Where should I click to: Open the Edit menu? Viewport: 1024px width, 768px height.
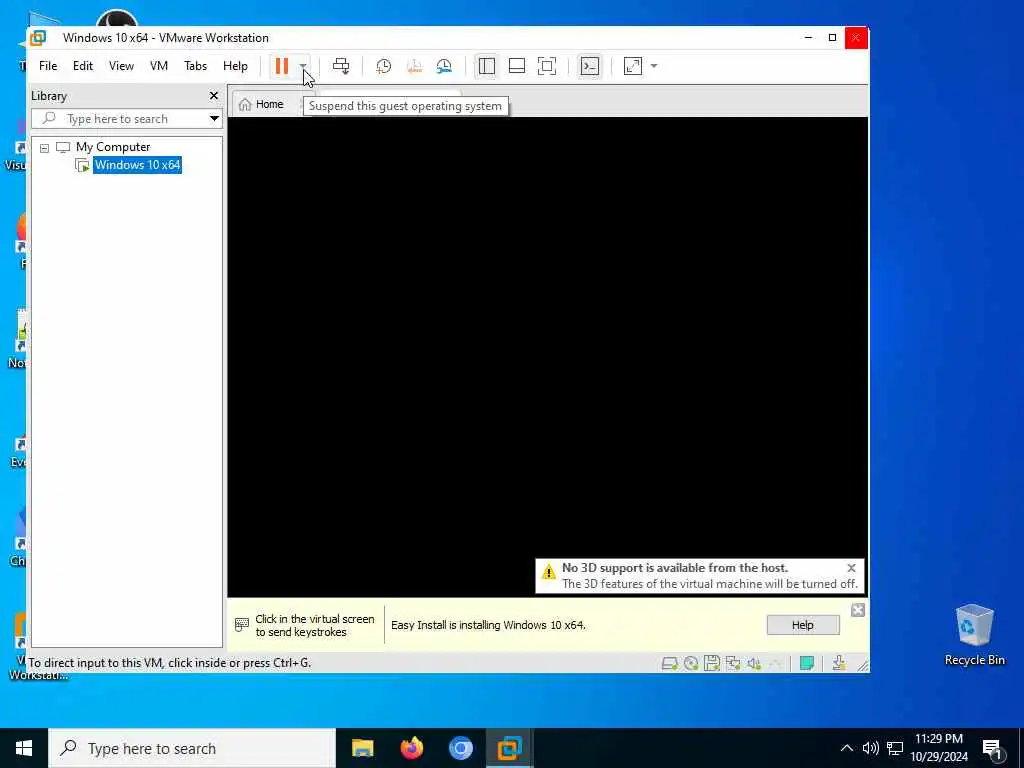pos(83,66)
